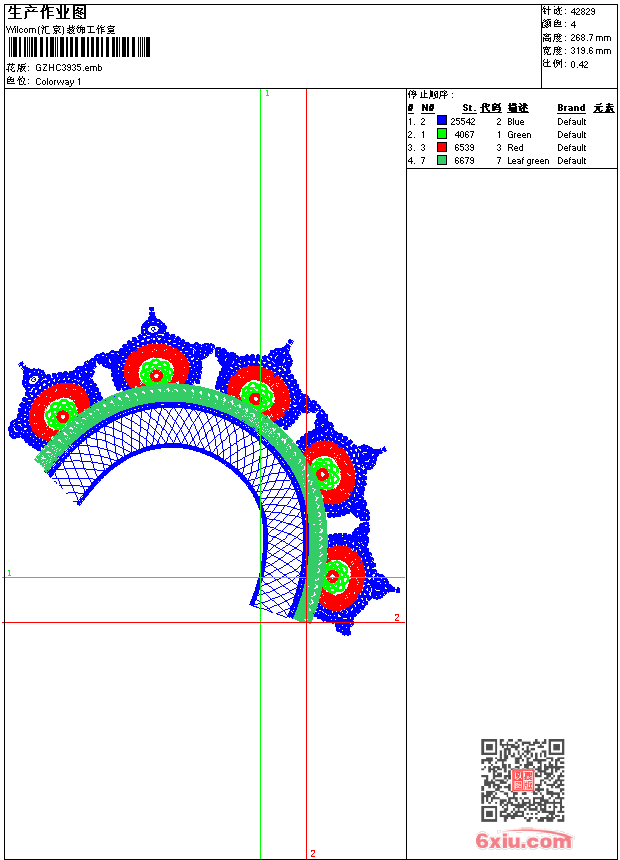620x860 pixels.
Task: Click the barcode under the Wilcom title
Action: tap(79, 47)
